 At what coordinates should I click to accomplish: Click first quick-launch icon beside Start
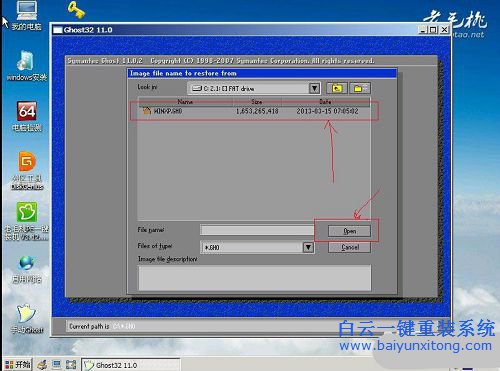pos(42,365)
